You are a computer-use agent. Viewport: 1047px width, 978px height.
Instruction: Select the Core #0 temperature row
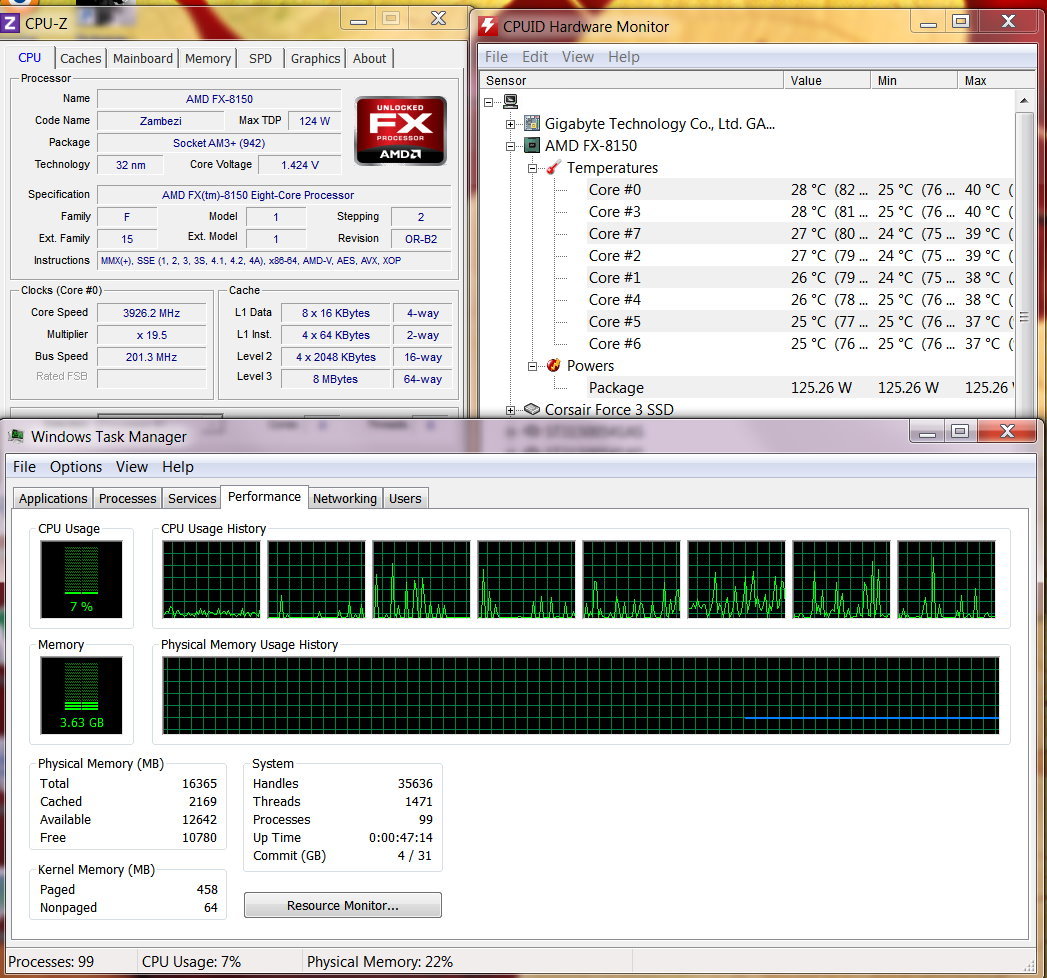tap(801, 190)
